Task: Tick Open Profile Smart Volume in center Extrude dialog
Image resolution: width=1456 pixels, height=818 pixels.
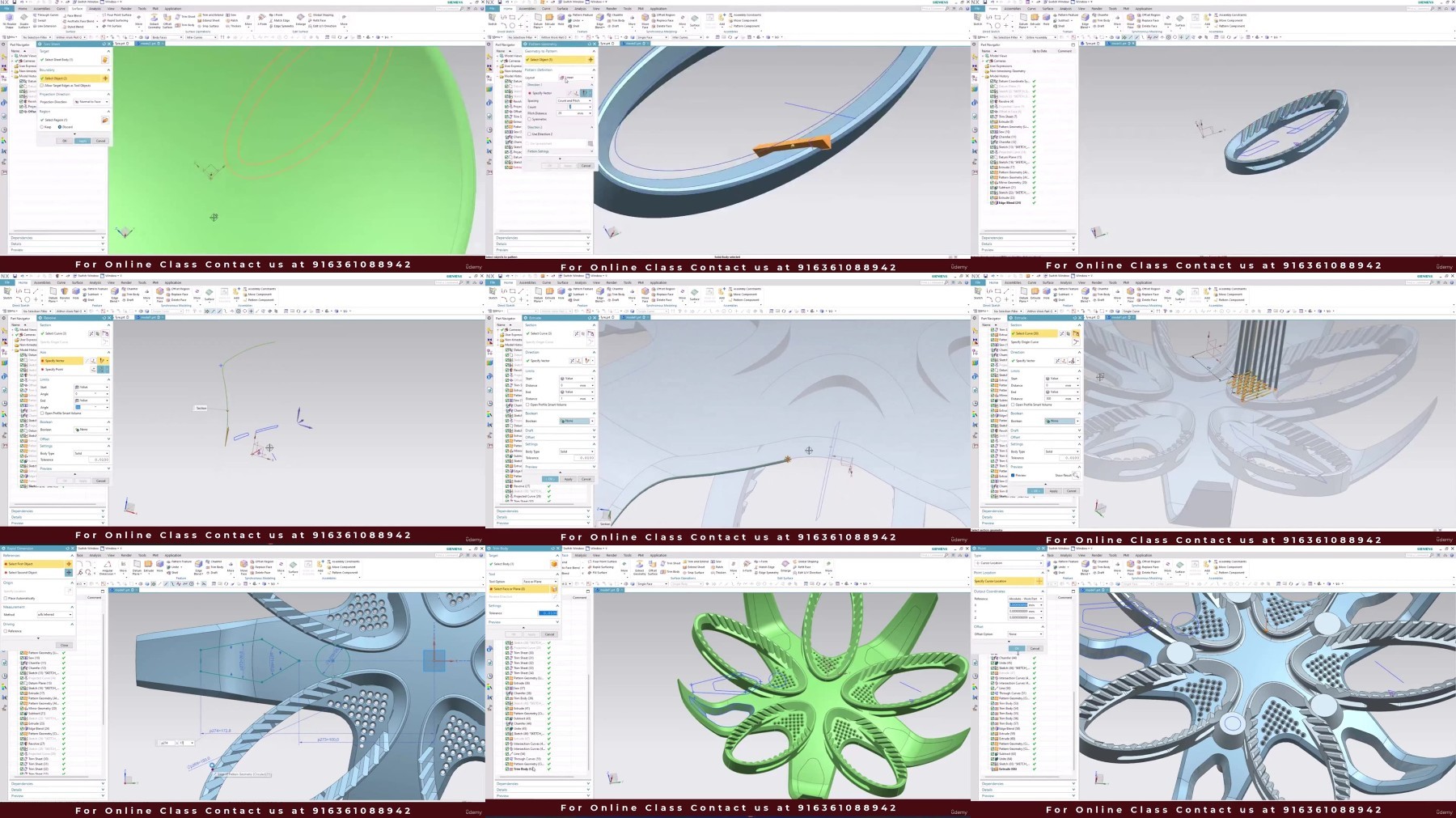Action: [527, 405]
